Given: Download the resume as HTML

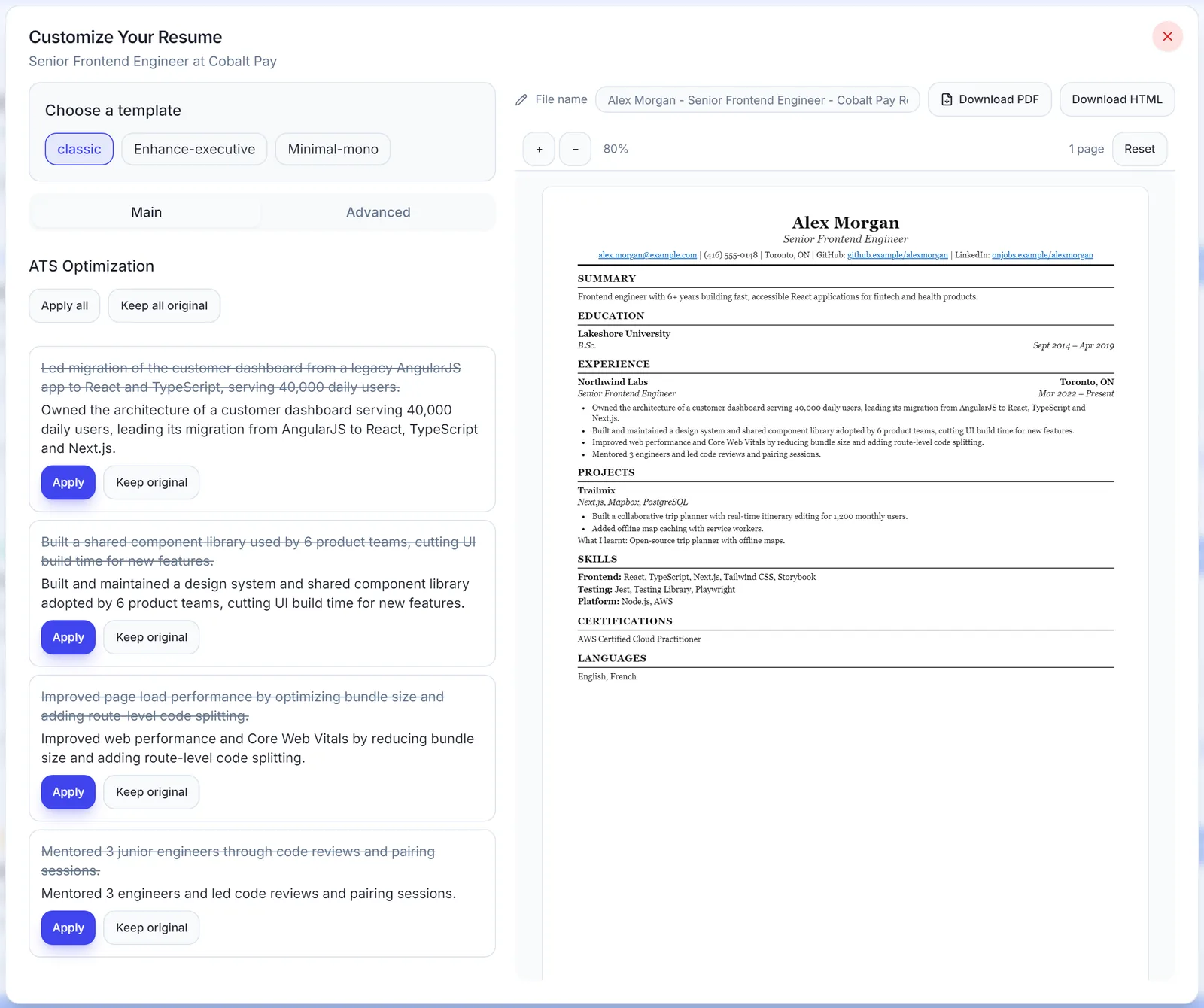Looking at the screenshot, I should pyautogui.click(x=1117, y=99).
